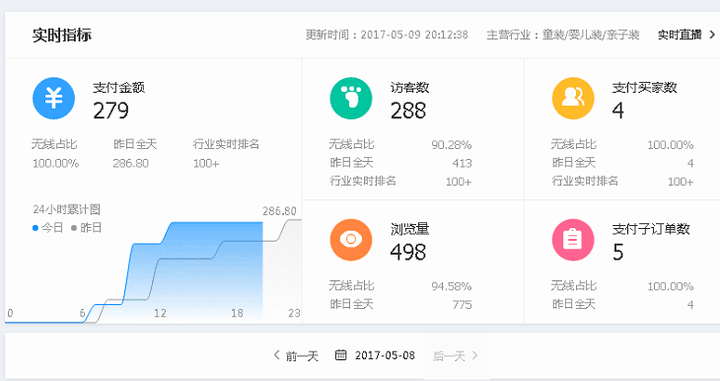
Task: Toggle 昨日 series in chart legend
Action: coord(86,228)
